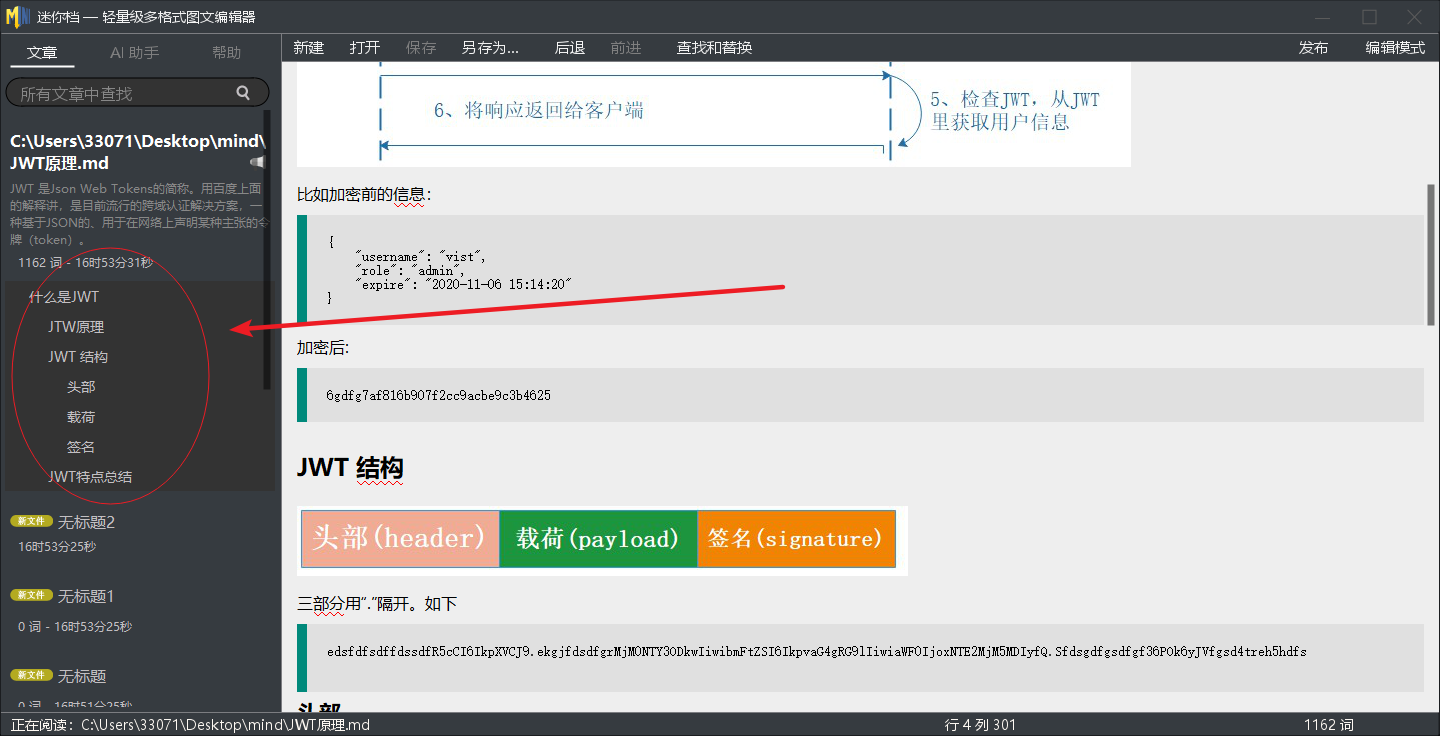Toggle 编辑模式 edit mode
This screenshot has width=1440, height=736.
pyautogui.click(x=1395, y=48)
